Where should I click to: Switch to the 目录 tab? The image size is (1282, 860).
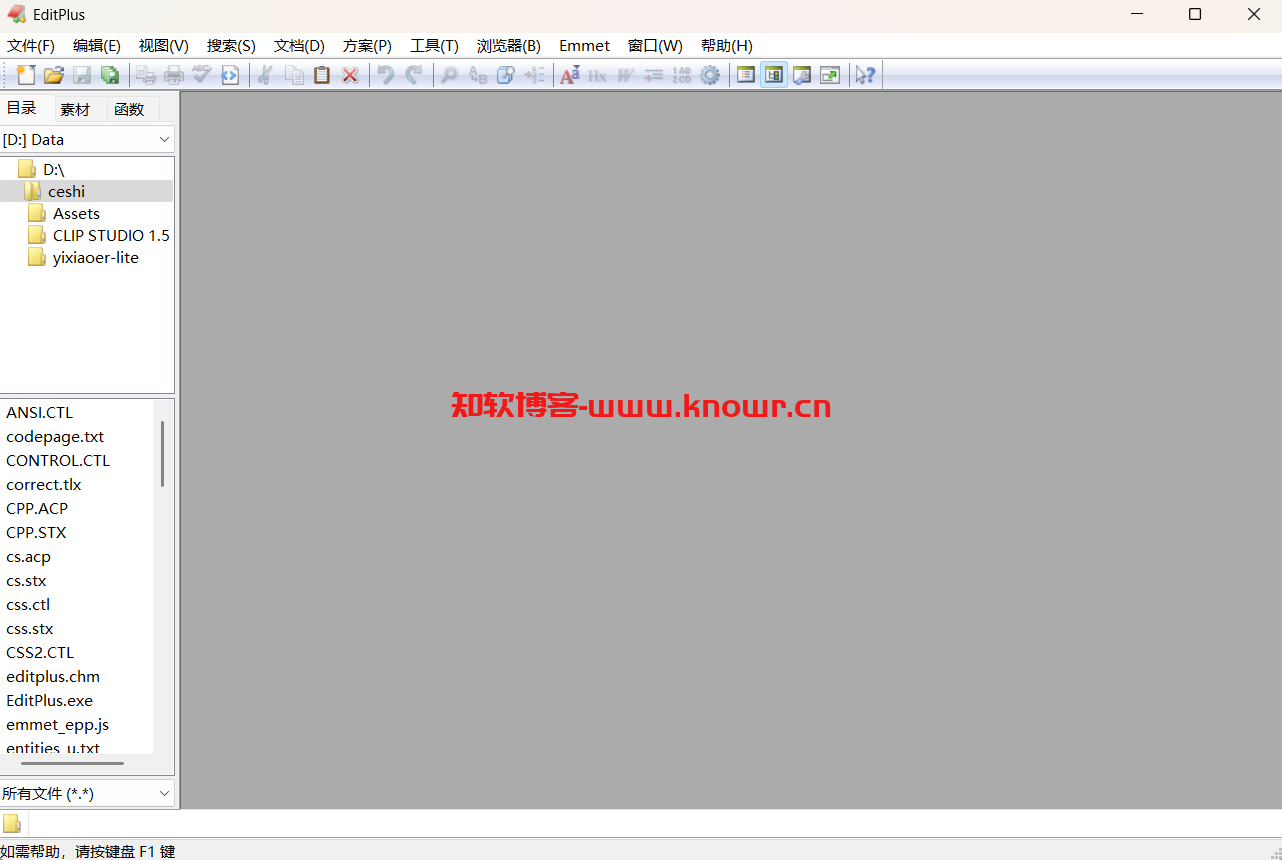coord(22,108)
